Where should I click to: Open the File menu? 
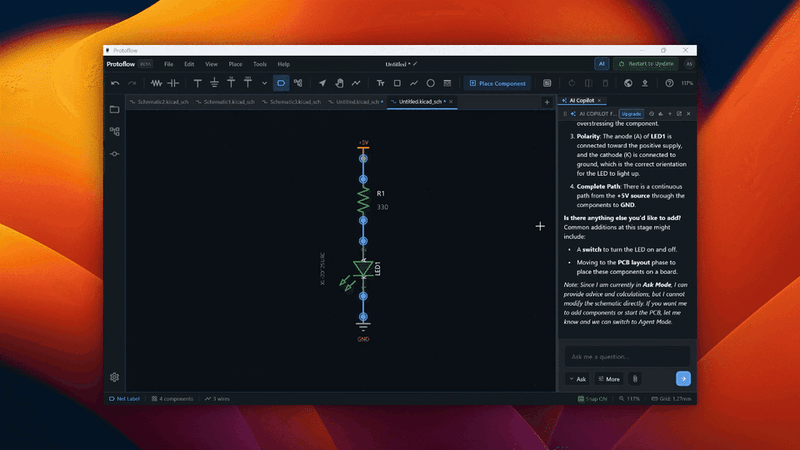(x=168, y=64)
